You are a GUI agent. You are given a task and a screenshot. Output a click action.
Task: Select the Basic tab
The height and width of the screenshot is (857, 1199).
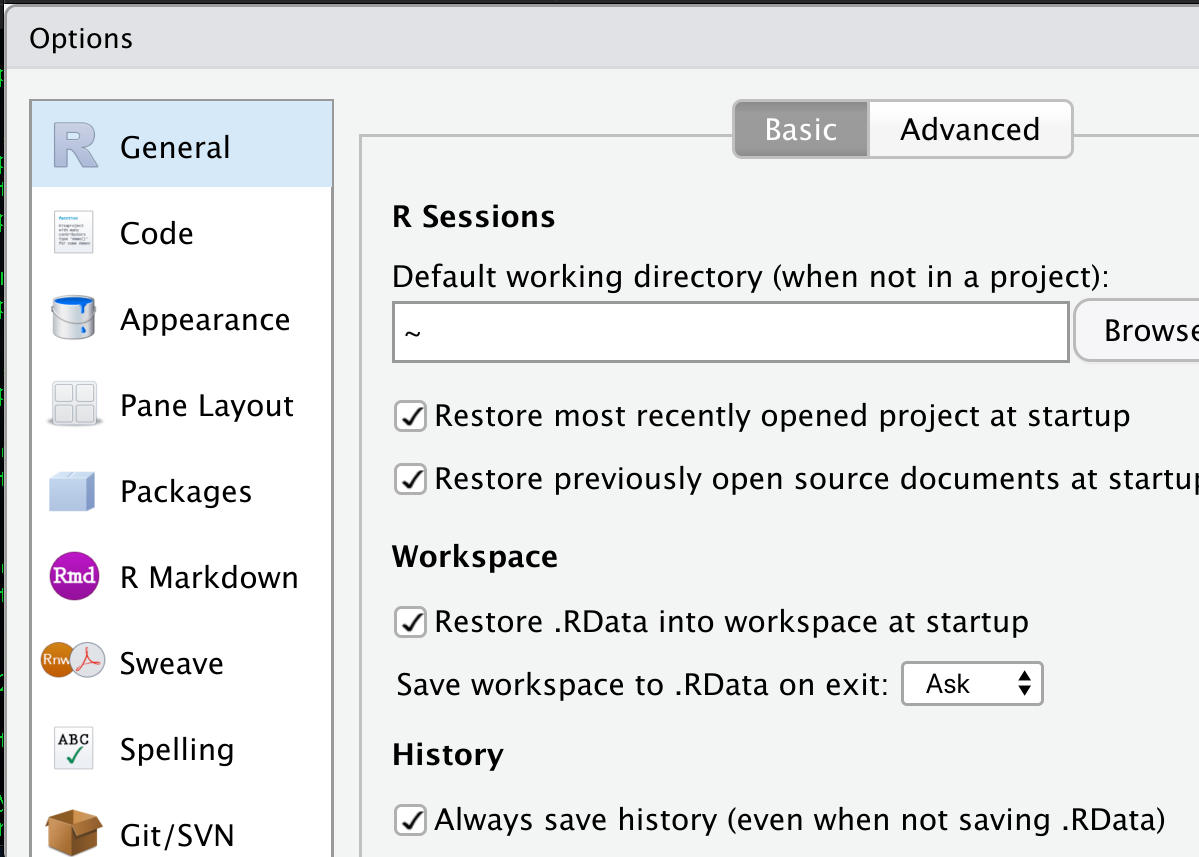pos(800,129)
